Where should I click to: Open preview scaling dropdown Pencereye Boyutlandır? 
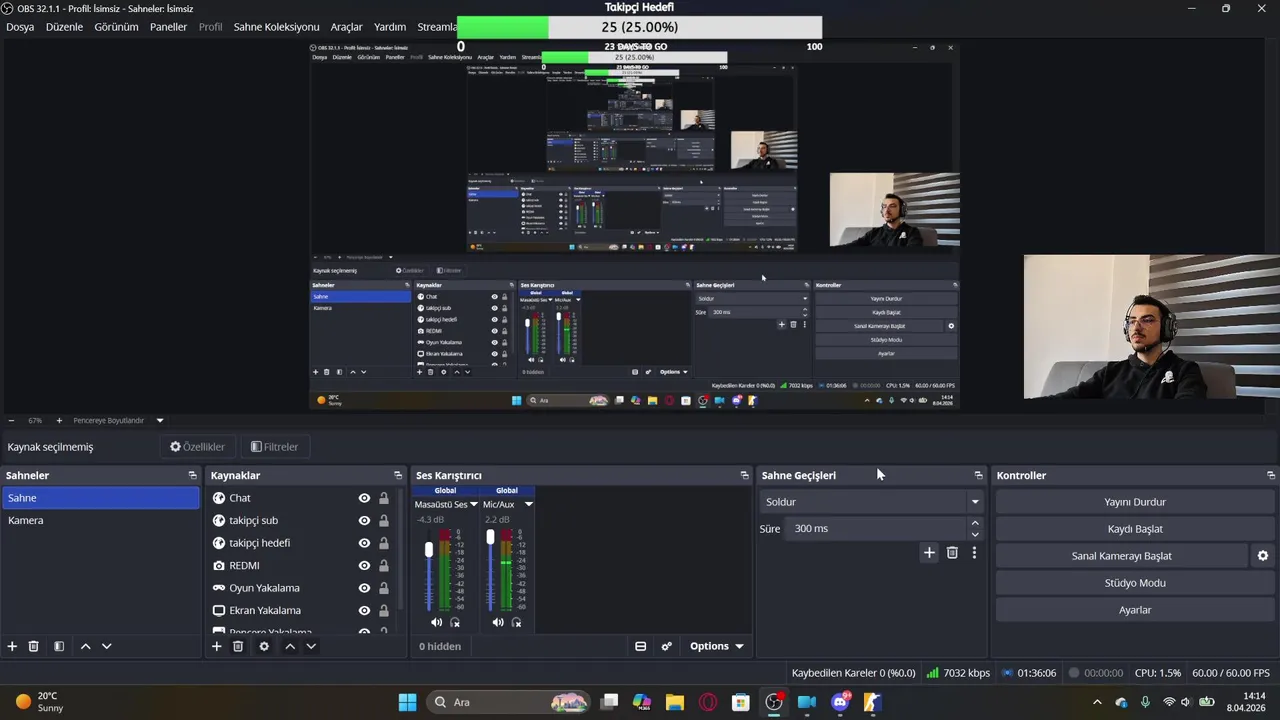(159, 421)
